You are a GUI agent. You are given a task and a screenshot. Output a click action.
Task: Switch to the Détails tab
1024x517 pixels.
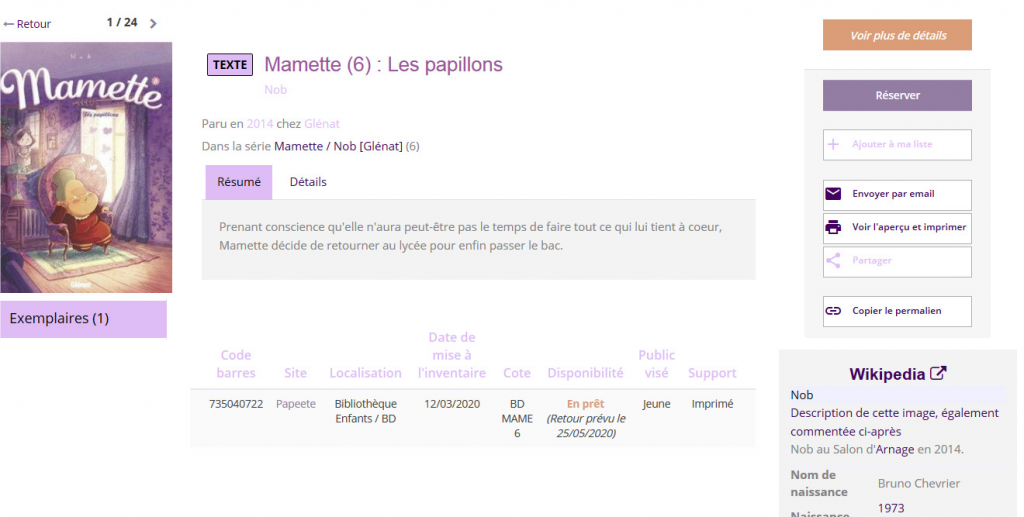(x=308, y=182)
